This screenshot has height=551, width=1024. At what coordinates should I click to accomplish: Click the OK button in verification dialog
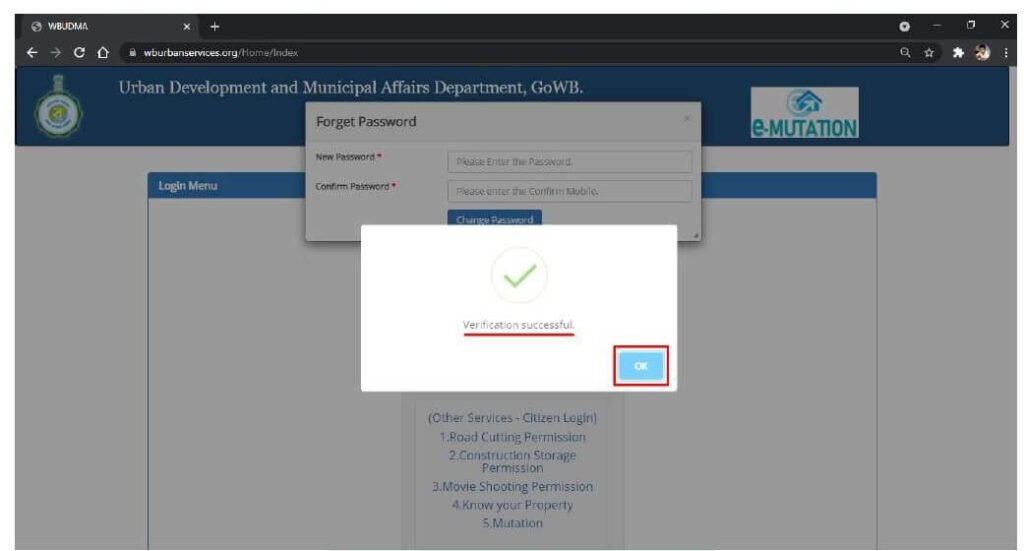(640, 366)
